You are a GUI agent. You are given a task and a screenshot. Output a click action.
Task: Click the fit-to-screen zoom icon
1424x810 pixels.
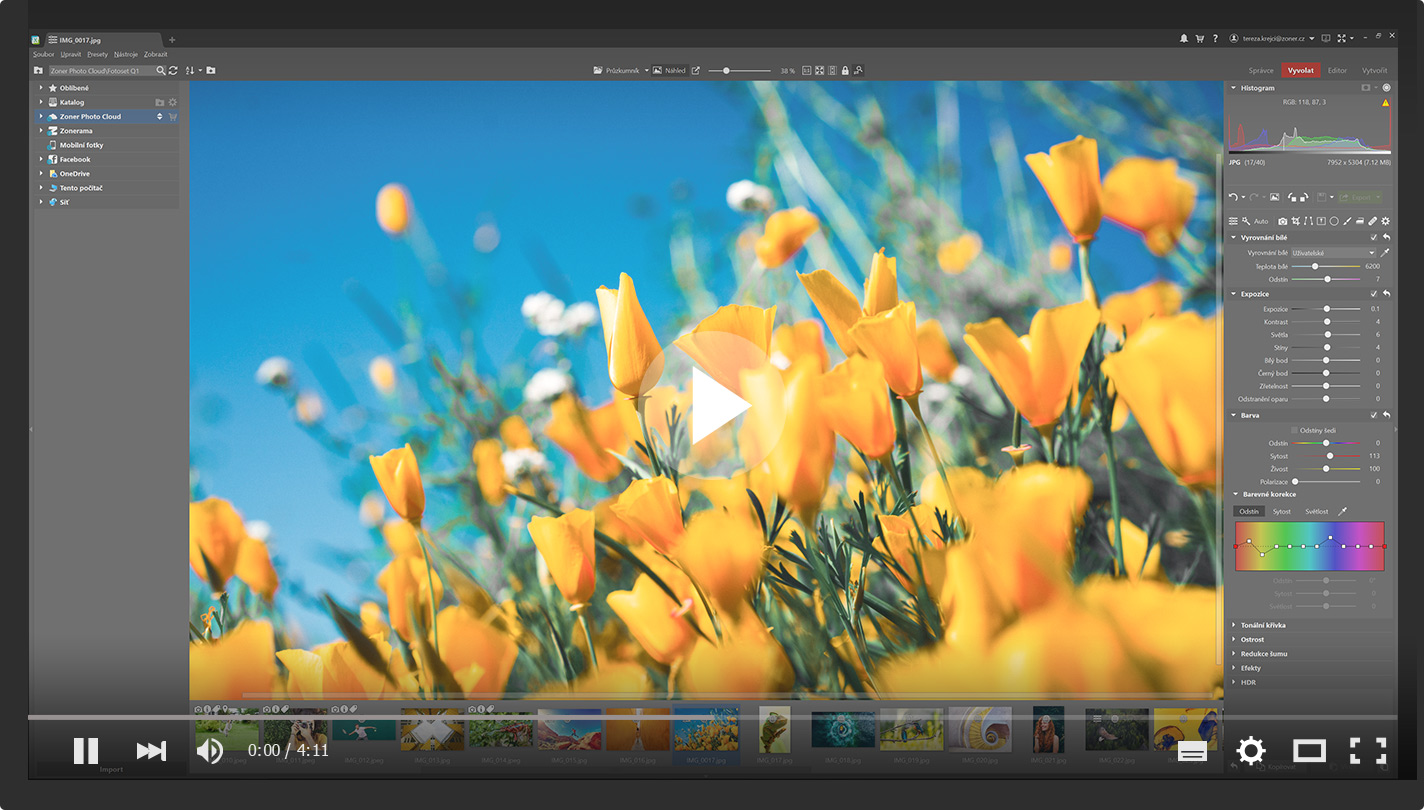[820, 71]
